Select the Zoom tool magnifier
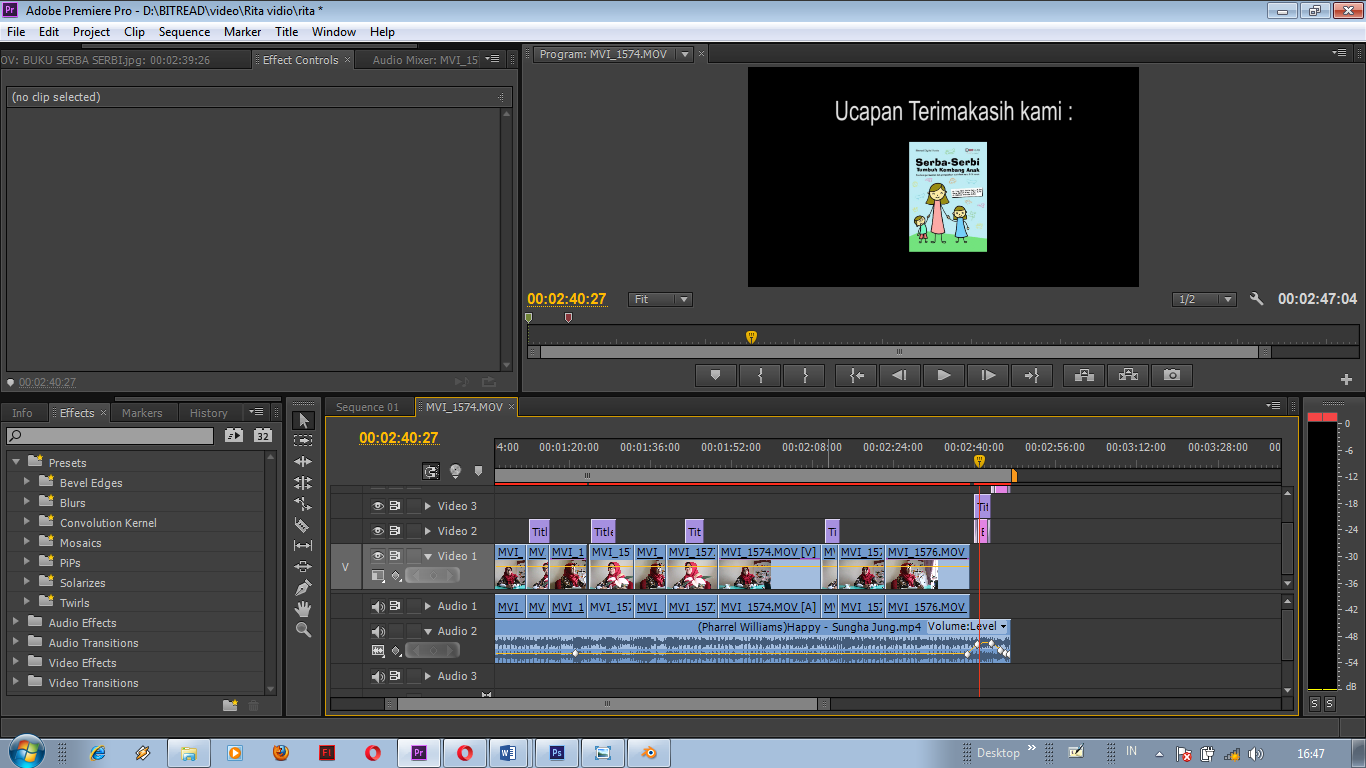Image resolution: width=1366 pixels, height=768 pixels. coord(303,630)
